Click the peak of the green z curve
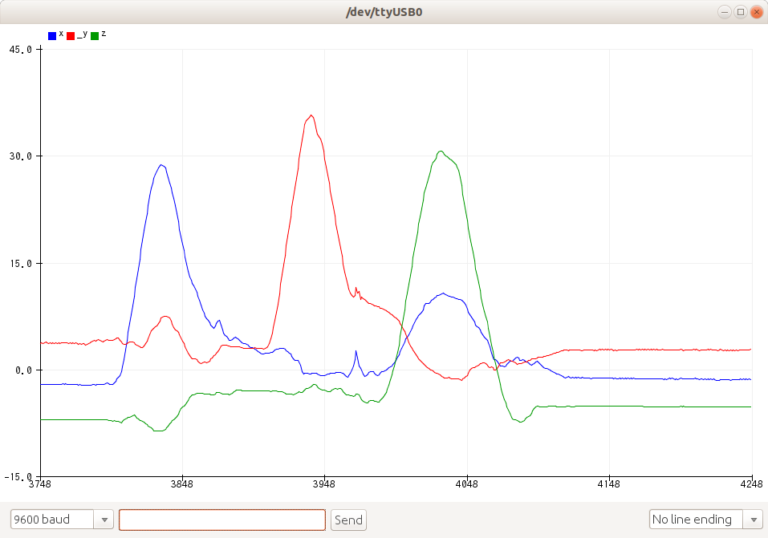768x538 pixels. point(441,152)
